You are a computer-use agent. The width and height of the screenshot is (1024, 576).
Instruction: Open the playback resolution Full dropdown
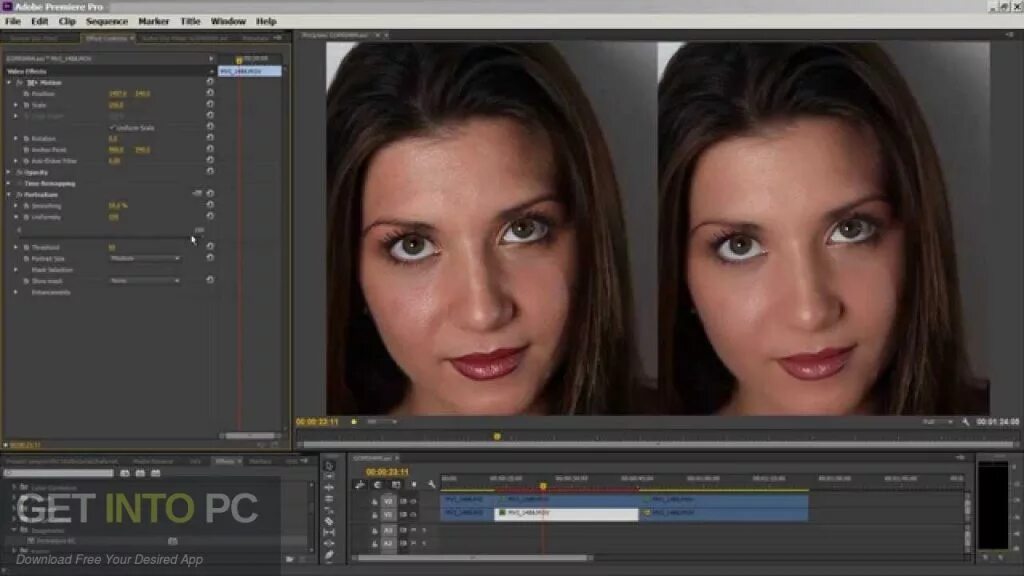937,422
